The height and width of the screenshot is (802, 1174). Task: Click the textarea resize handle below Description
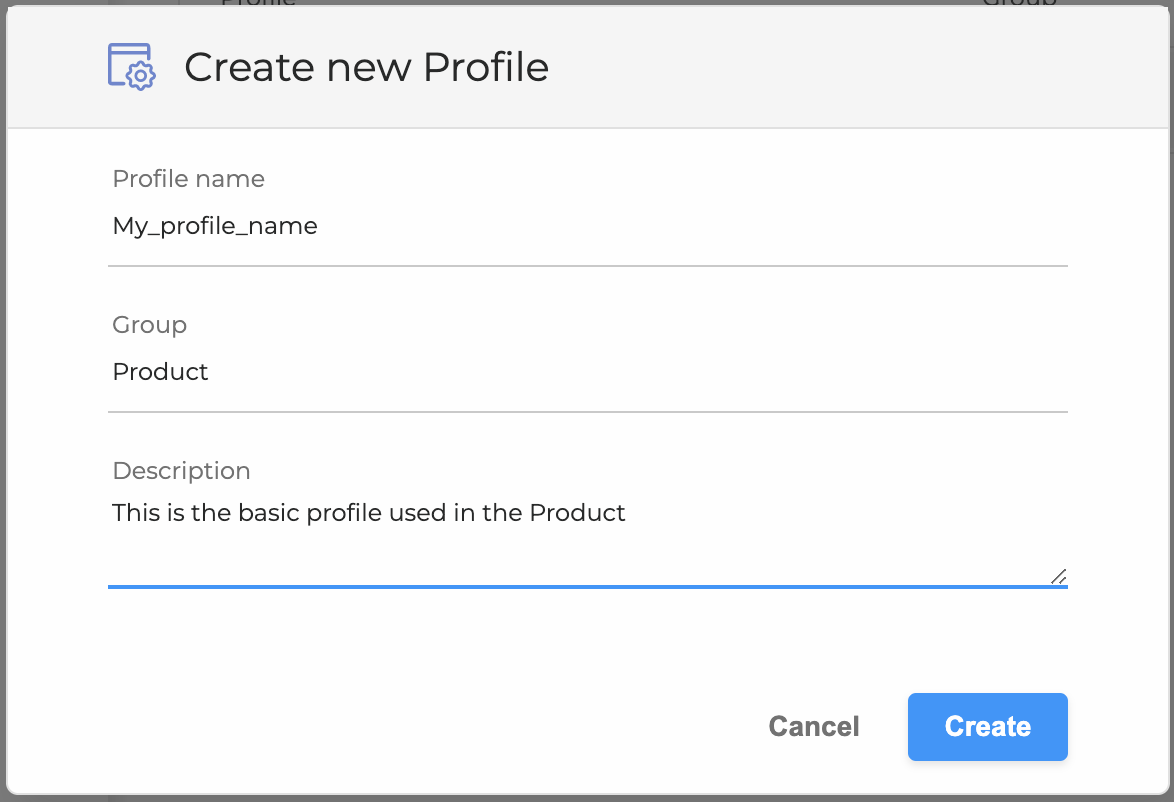click(x=1059, y=577)
